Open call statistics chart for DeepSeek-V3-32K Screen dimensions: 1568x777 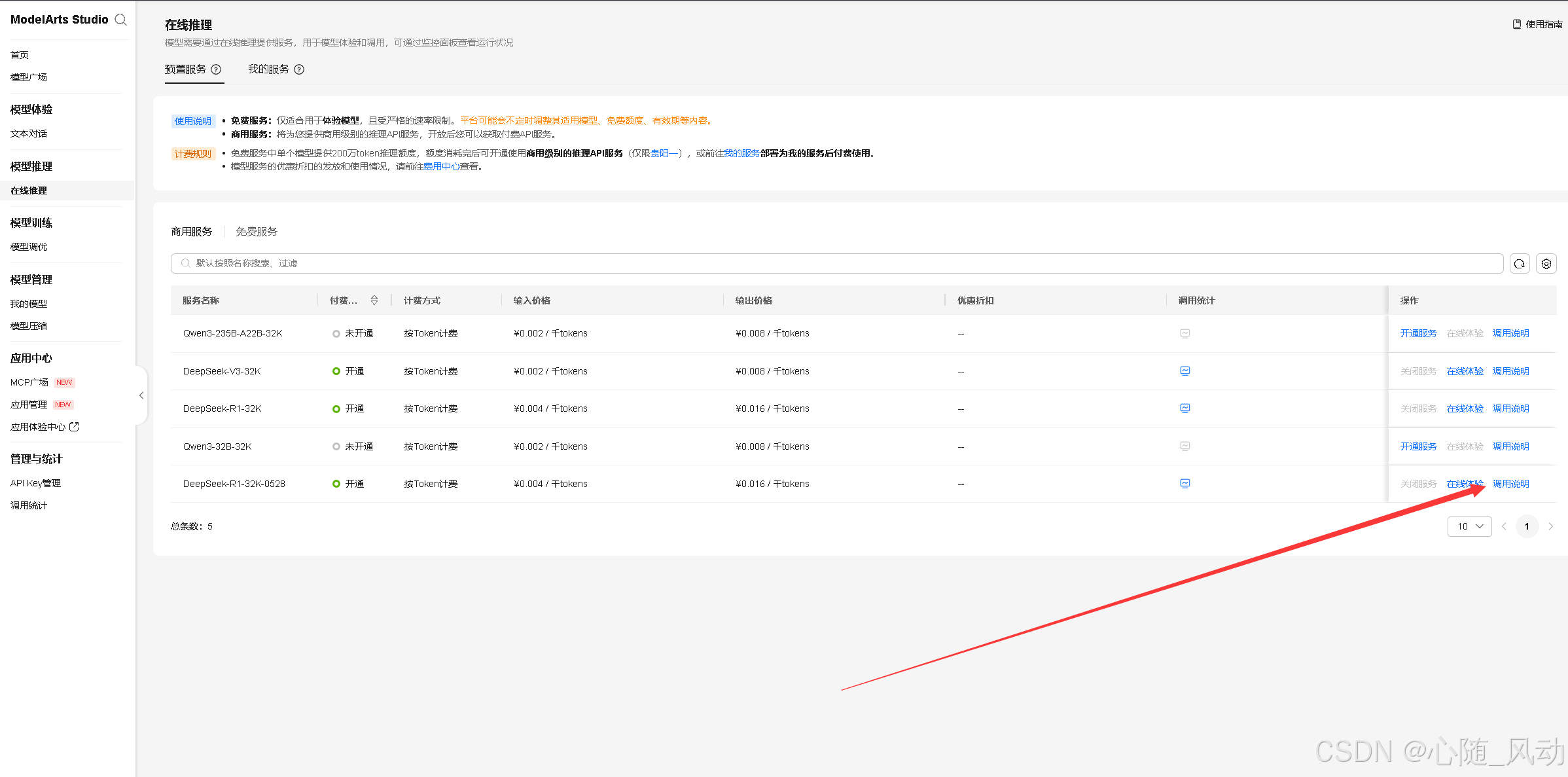point(1185,370)
